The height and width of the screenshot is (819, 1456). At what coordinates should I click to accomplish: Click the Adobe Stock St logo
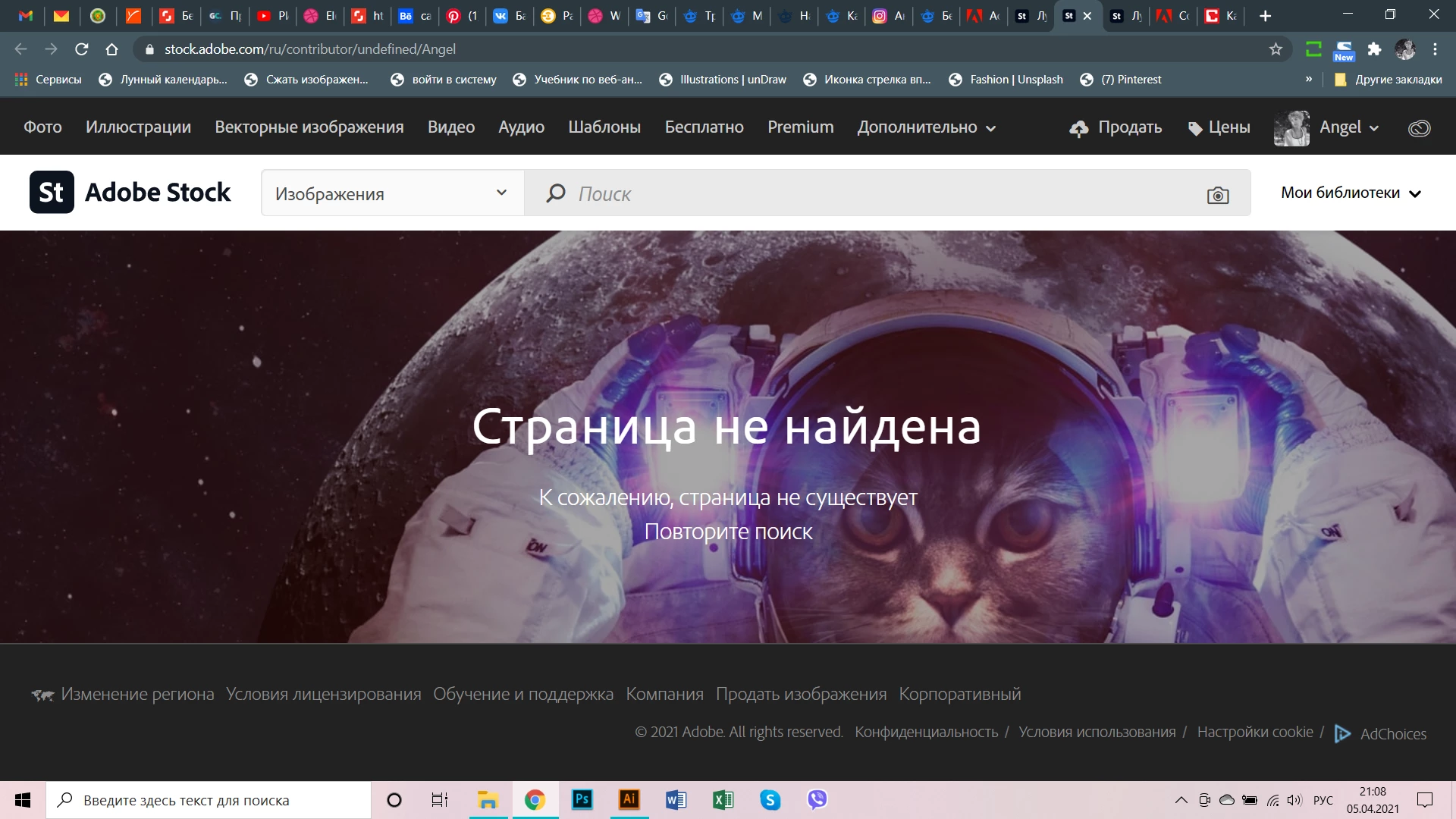(52, 193)
